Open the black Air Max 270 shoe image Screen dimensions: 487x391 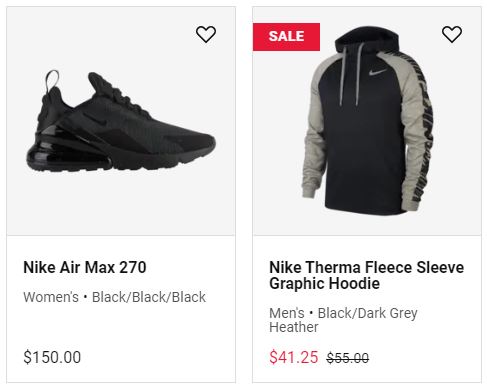click(121, 122)
